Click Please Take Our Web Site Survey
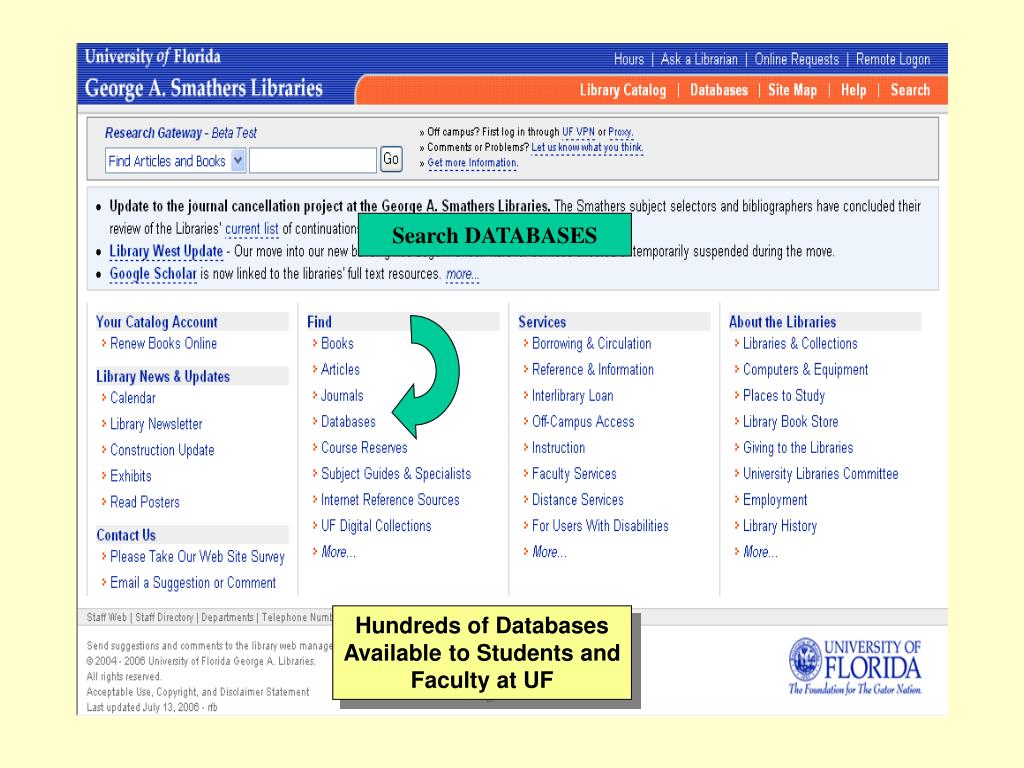 [x=197, y=557]
